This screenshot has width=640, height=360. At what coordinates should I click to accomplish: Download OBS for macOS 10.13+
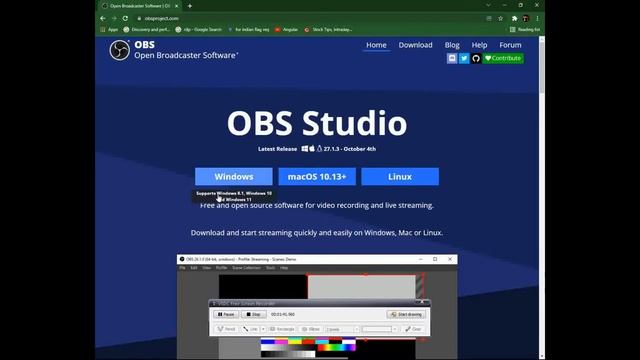317,177
